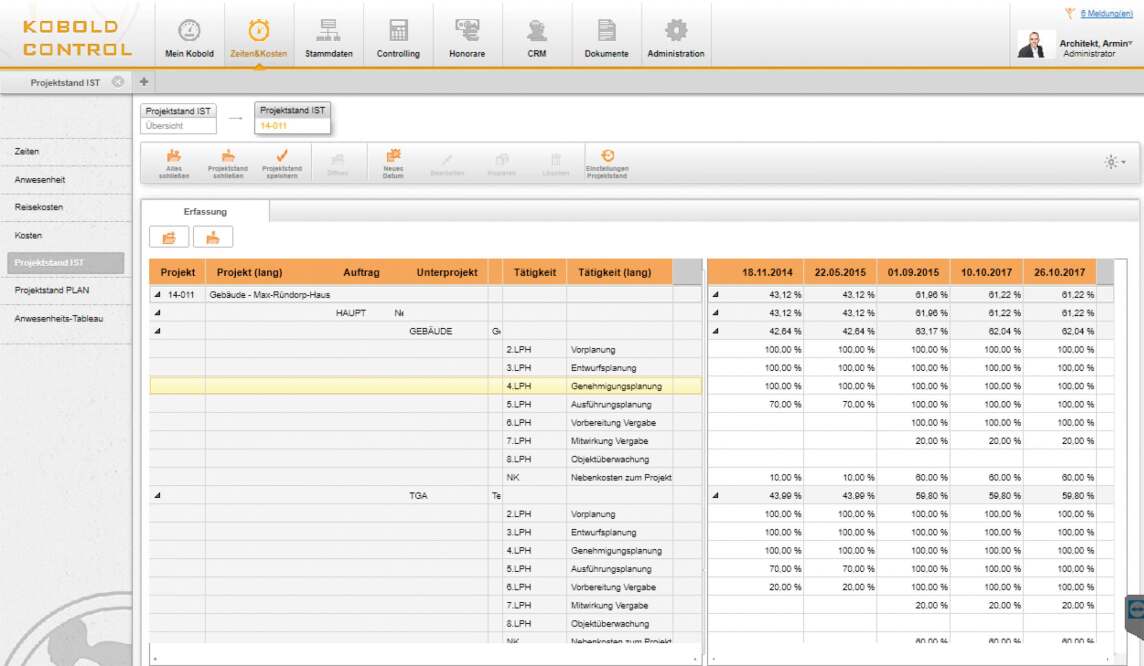Click the 01.09.2015 date column header
1144x666 pixels.
coord(913,272)
